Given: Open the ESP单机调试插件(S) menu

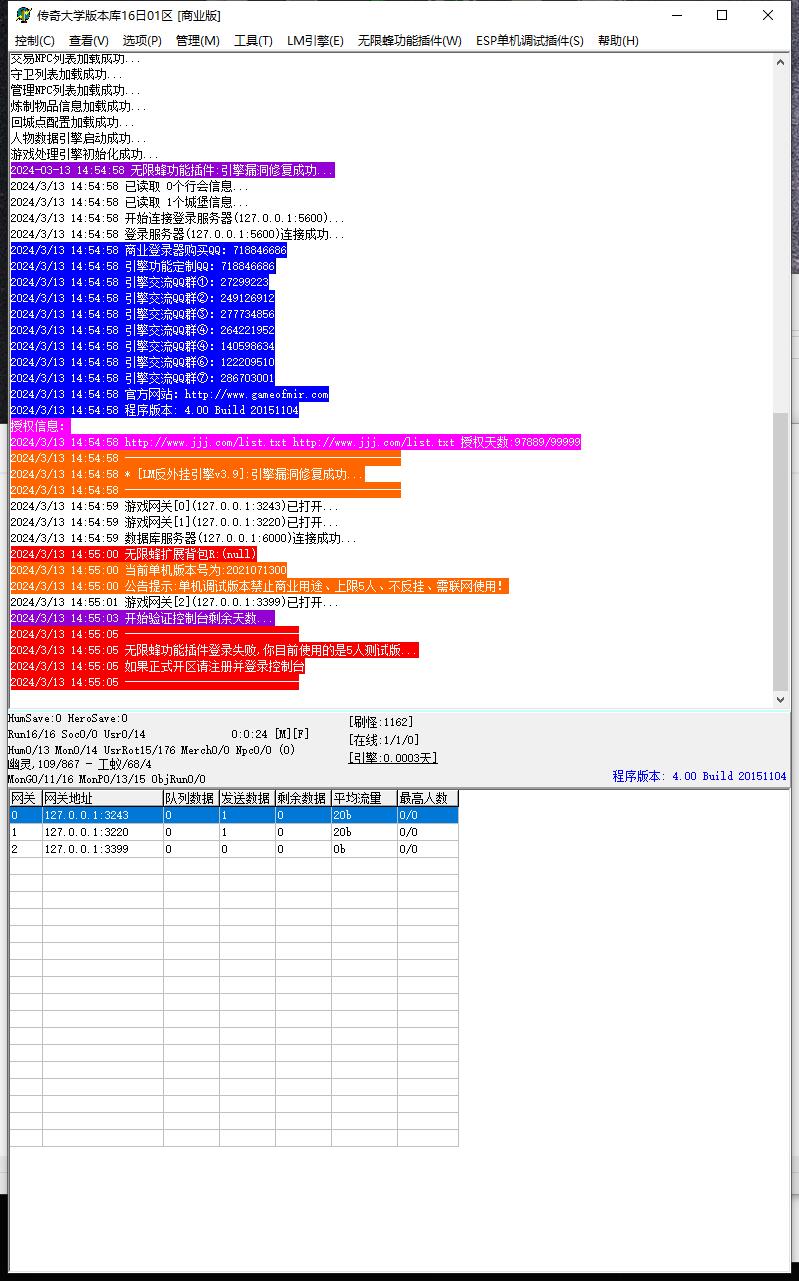Looking at the screenshot, I should coord(529,41).
